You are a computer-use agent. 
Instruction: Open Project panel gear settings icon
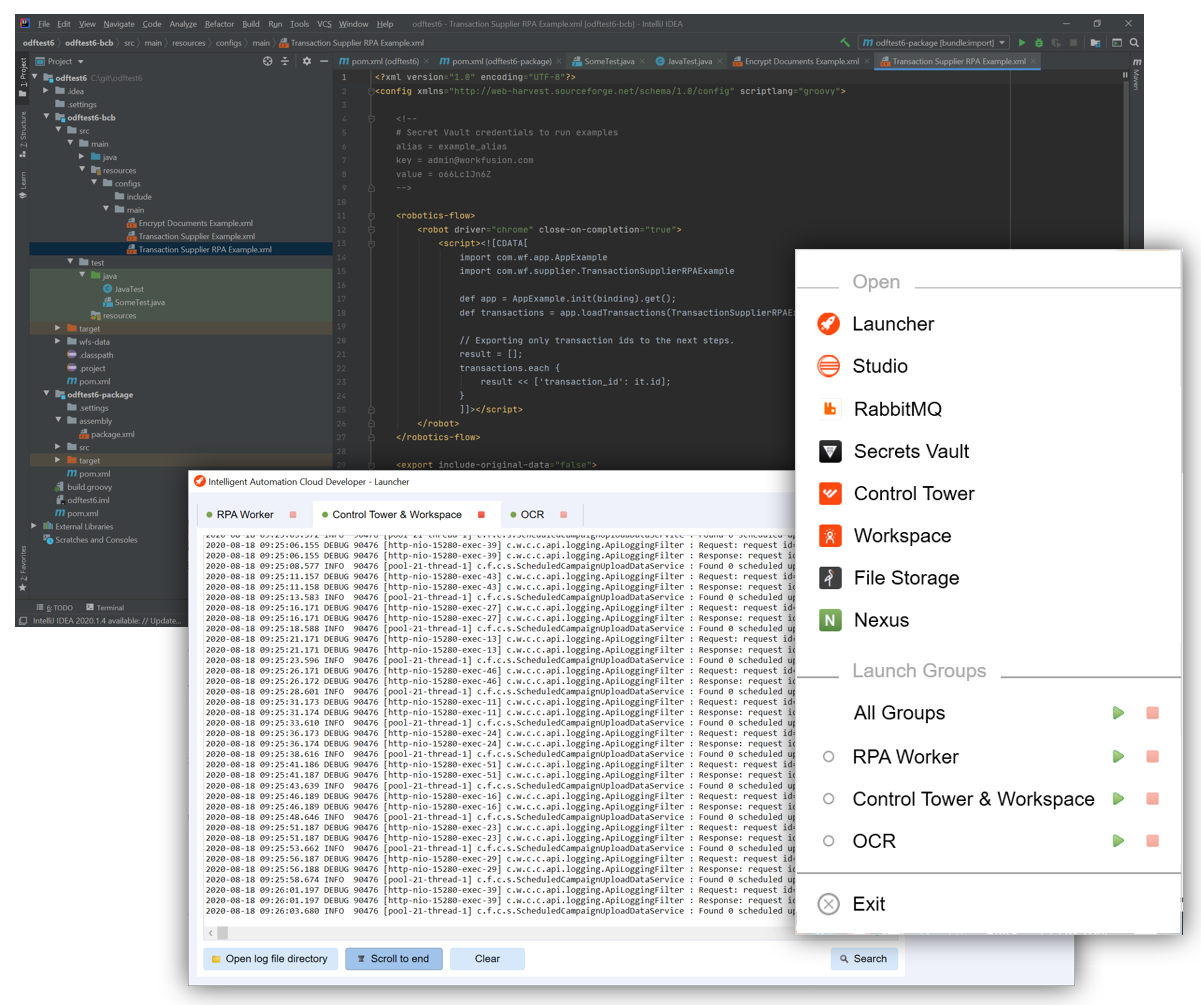(x=307, y=62)
